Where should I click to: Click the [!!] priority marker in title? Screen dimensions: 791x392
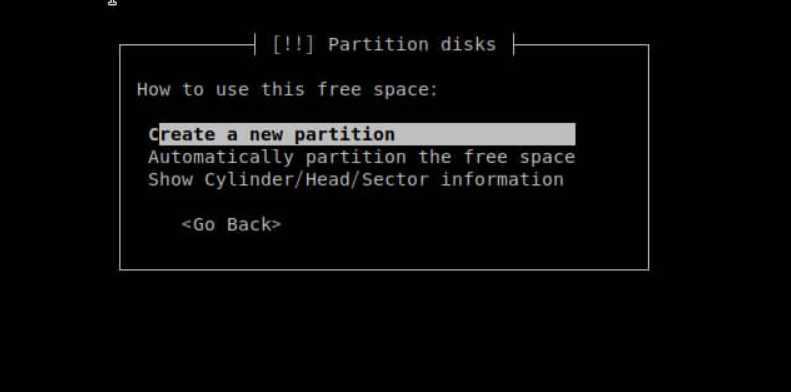(x=293, y=44)
